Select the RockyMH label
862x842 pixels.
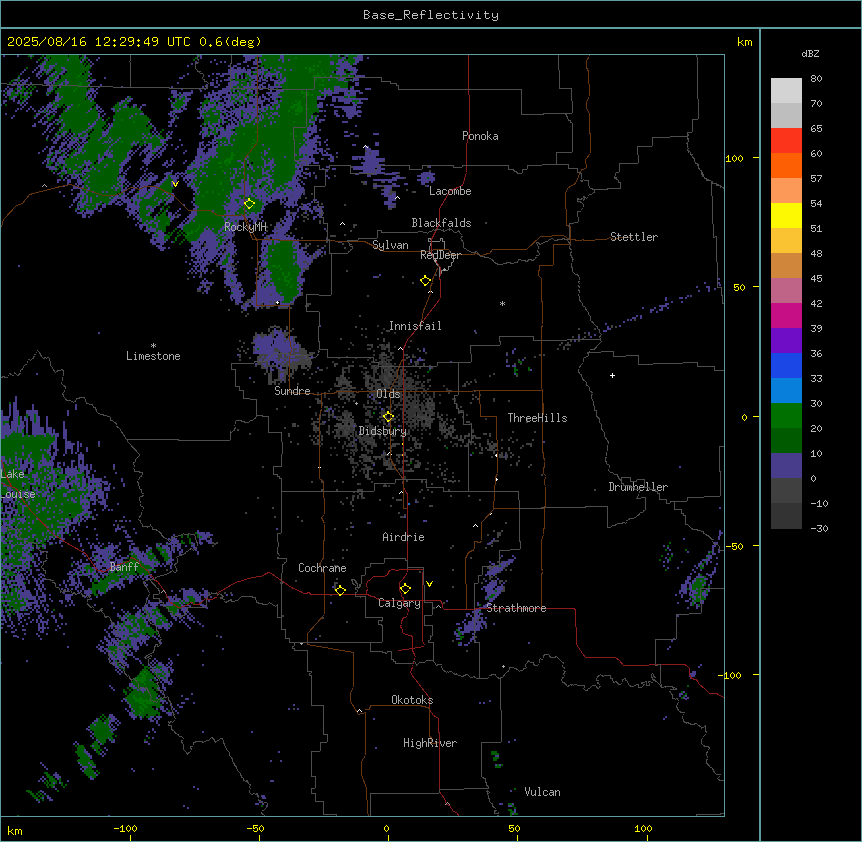(245, 226)
